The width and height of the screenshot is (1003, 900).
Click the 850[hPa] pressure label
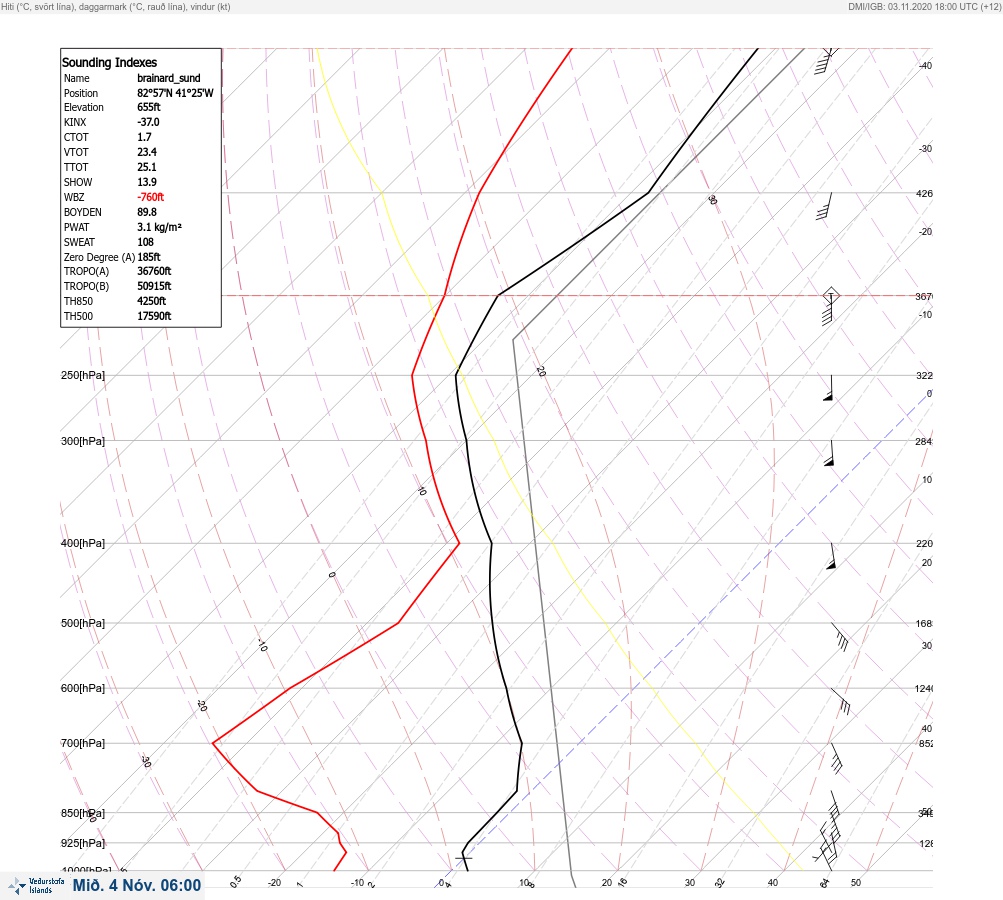point(83,814)
